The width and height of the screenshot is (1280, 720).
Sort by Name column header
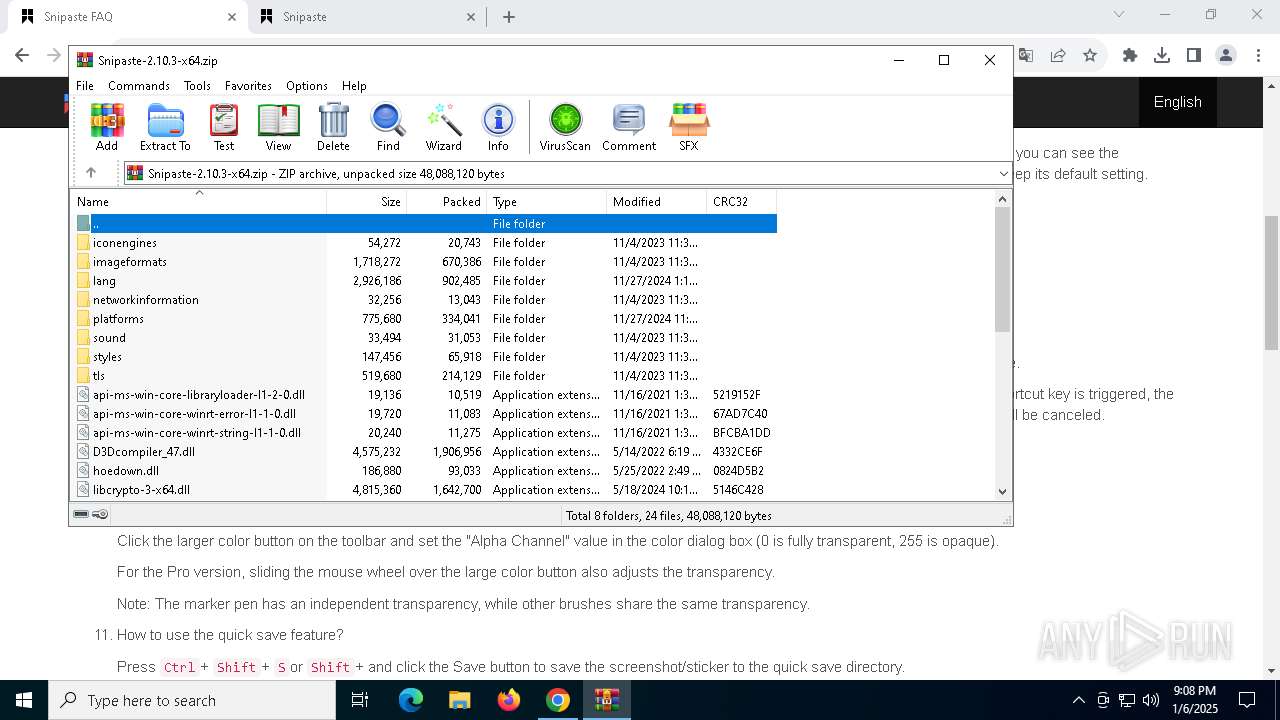point(199,201)
